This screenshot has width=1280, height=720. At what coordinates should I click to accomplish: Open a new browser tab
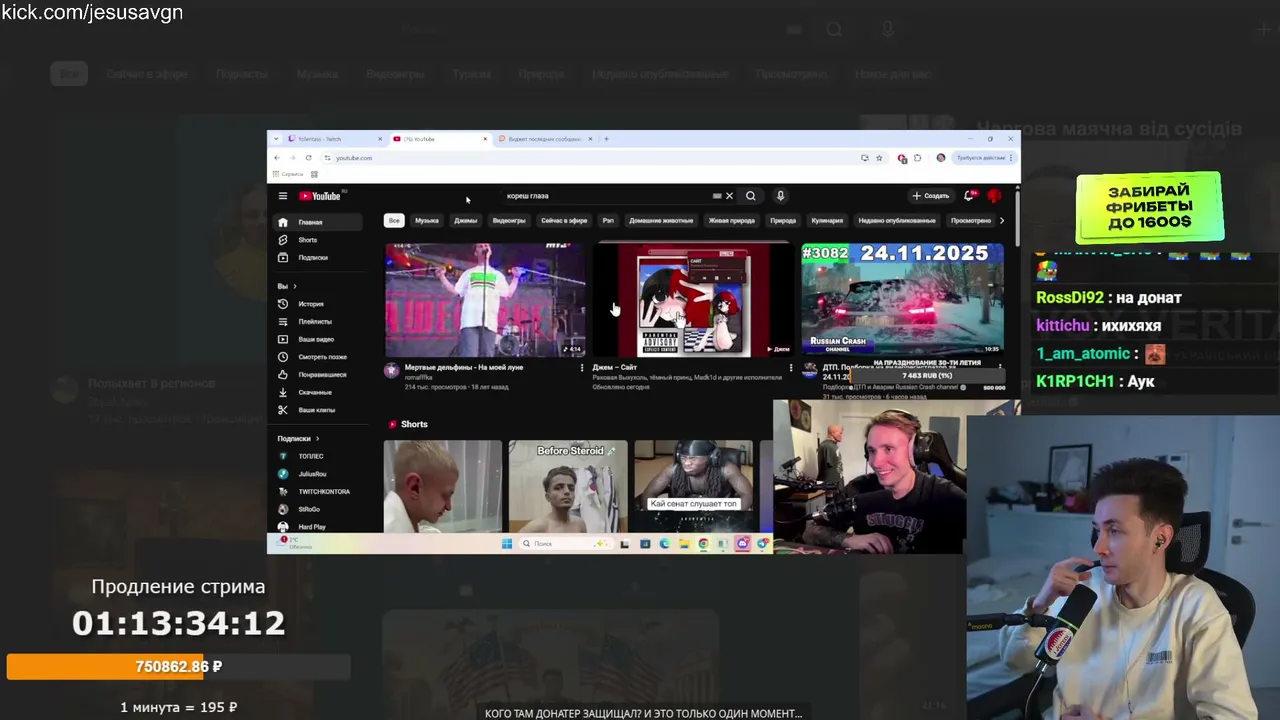tap(606, 139)
